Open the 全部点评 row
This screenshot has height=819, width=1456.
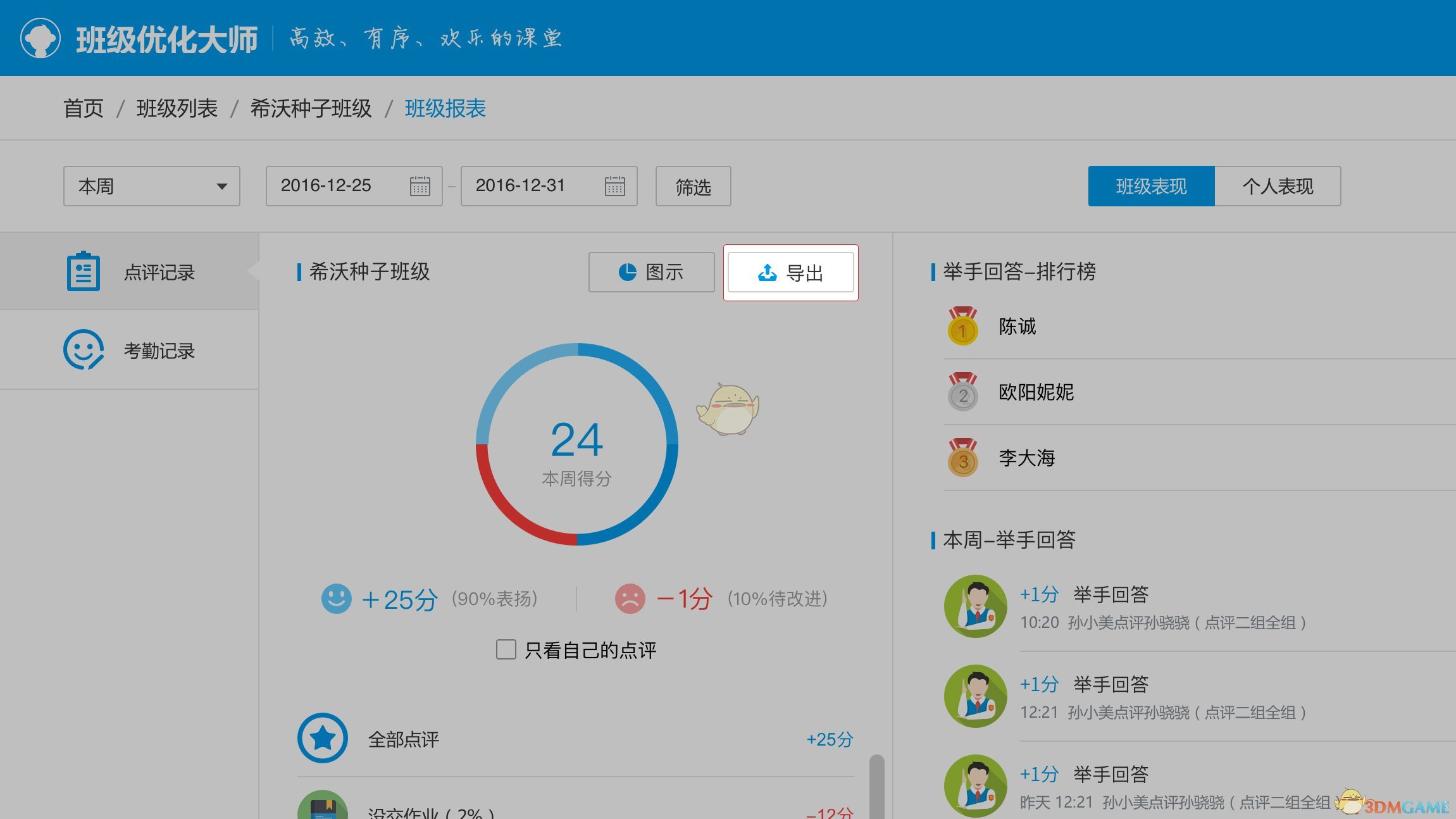point(576,739)
